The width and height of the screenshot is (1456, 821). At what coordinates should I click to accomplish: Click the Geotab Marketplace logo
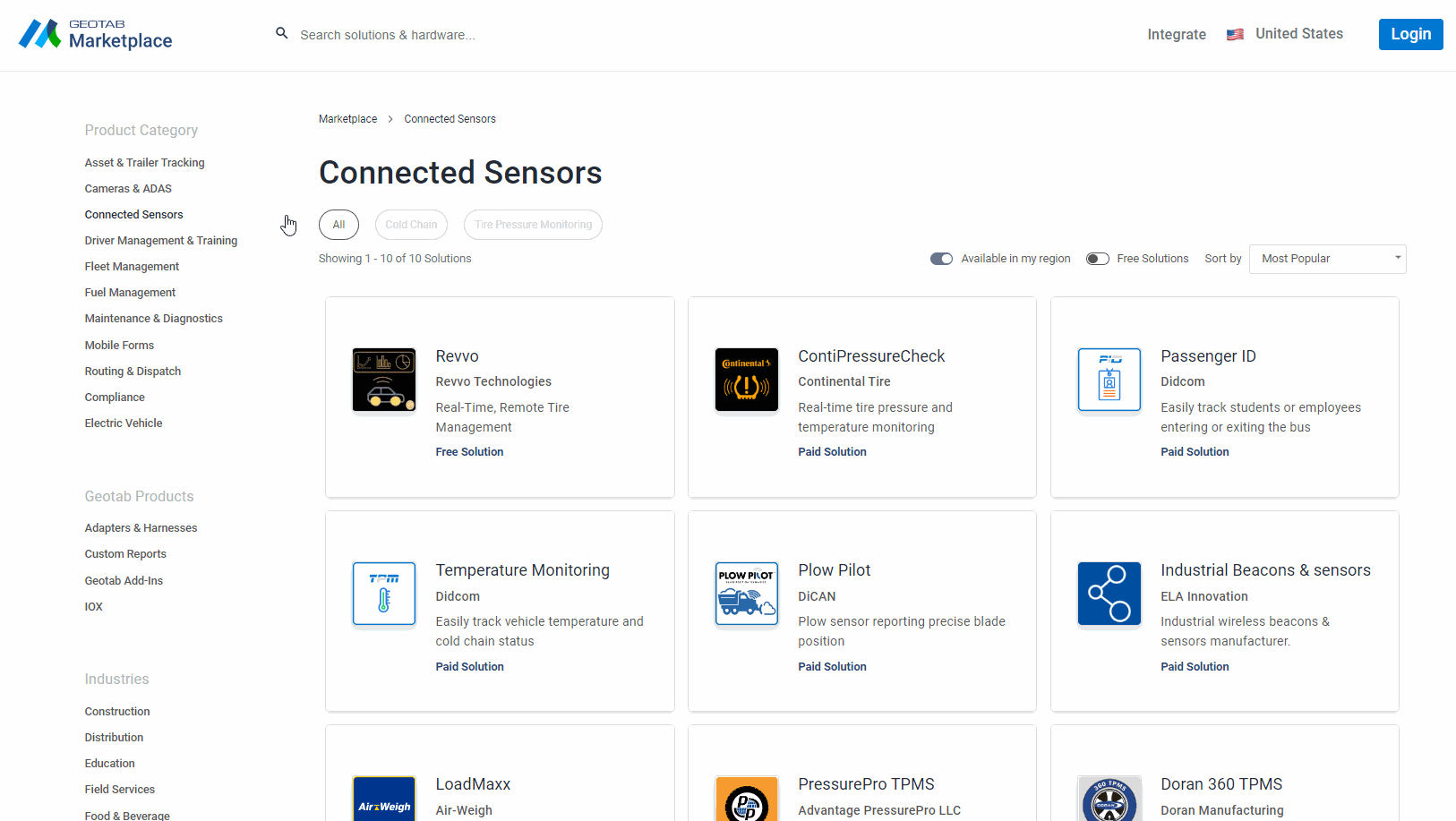point(94,35)
